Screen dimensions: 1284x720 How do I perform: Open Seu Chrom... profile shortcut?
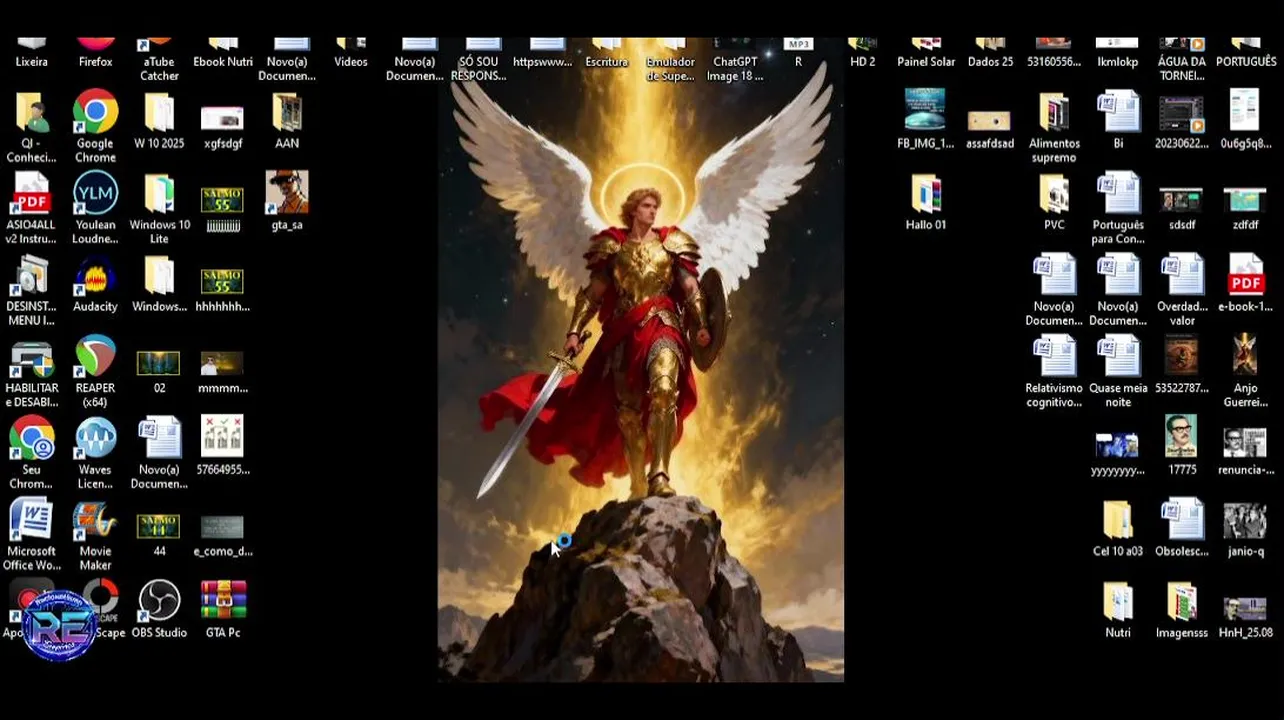point(31,438)
